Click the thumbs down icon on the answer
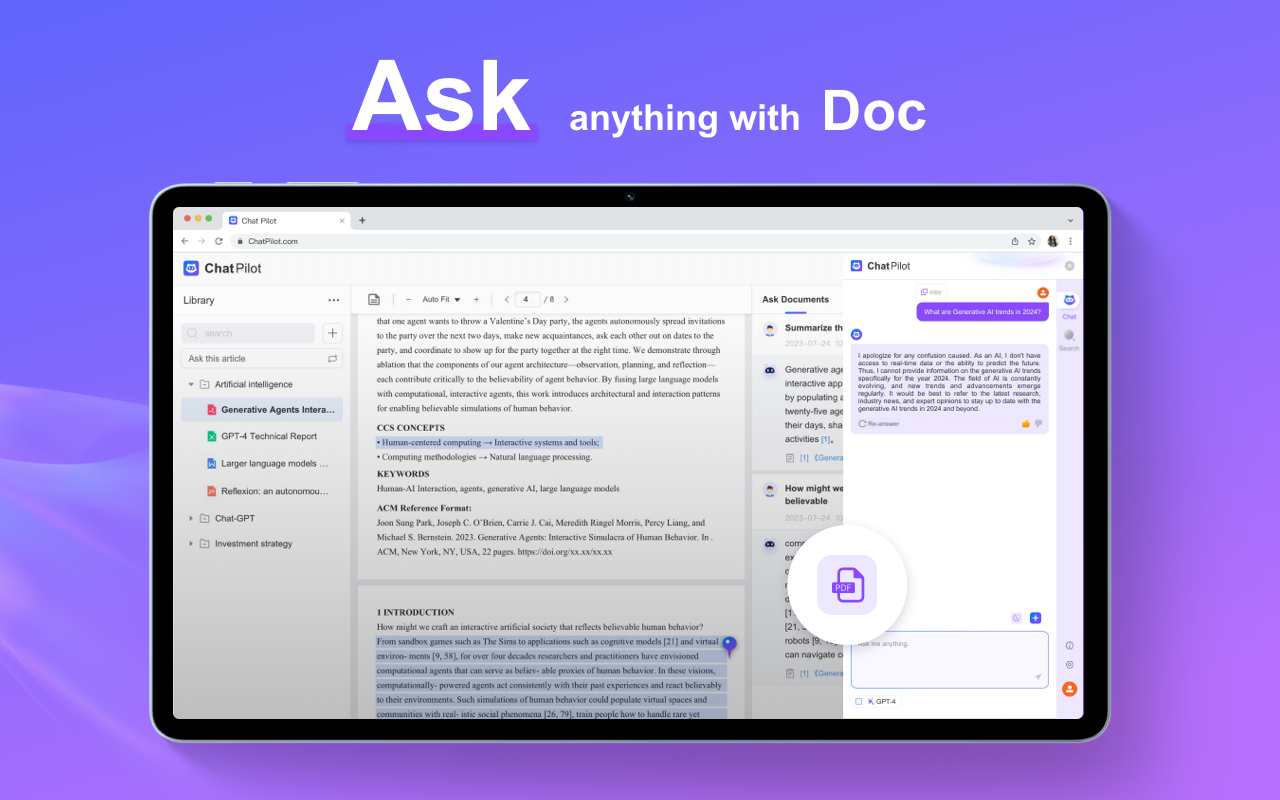This screenshot has width=1280, height=800. (x=1038, y=424)
